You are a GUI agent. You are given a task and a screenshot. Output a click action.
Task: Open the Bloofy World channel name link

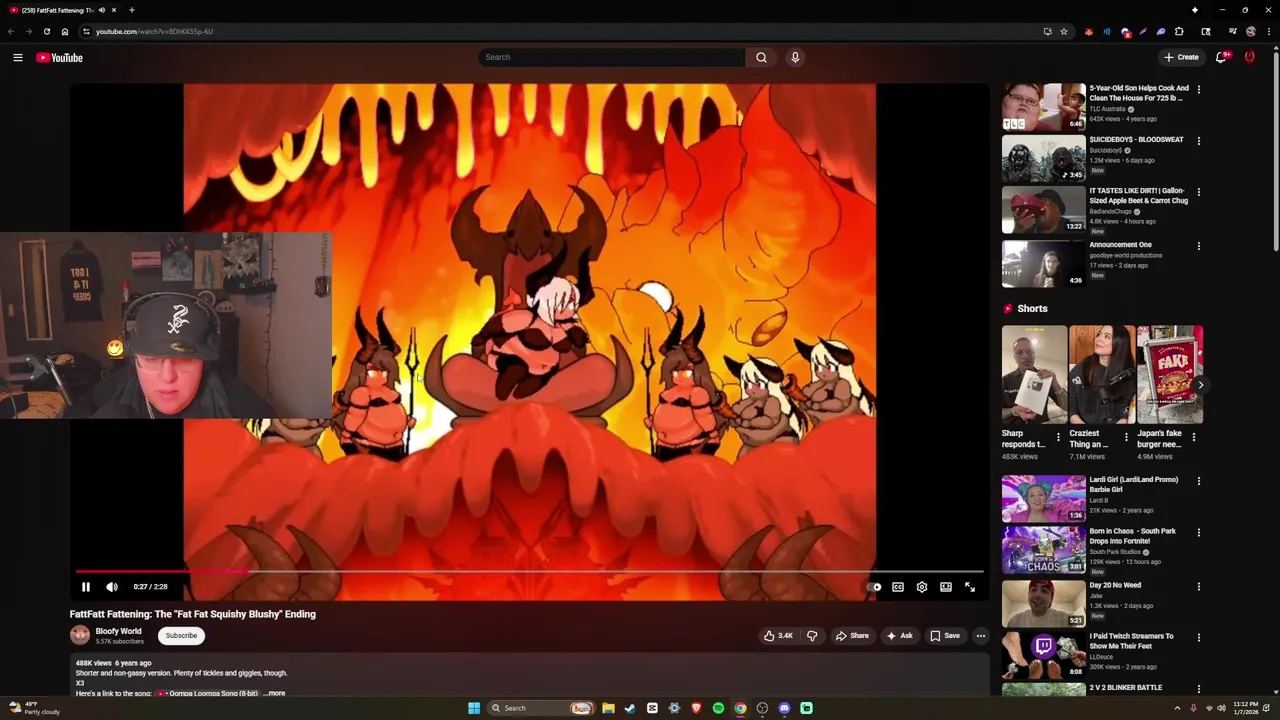118,631
